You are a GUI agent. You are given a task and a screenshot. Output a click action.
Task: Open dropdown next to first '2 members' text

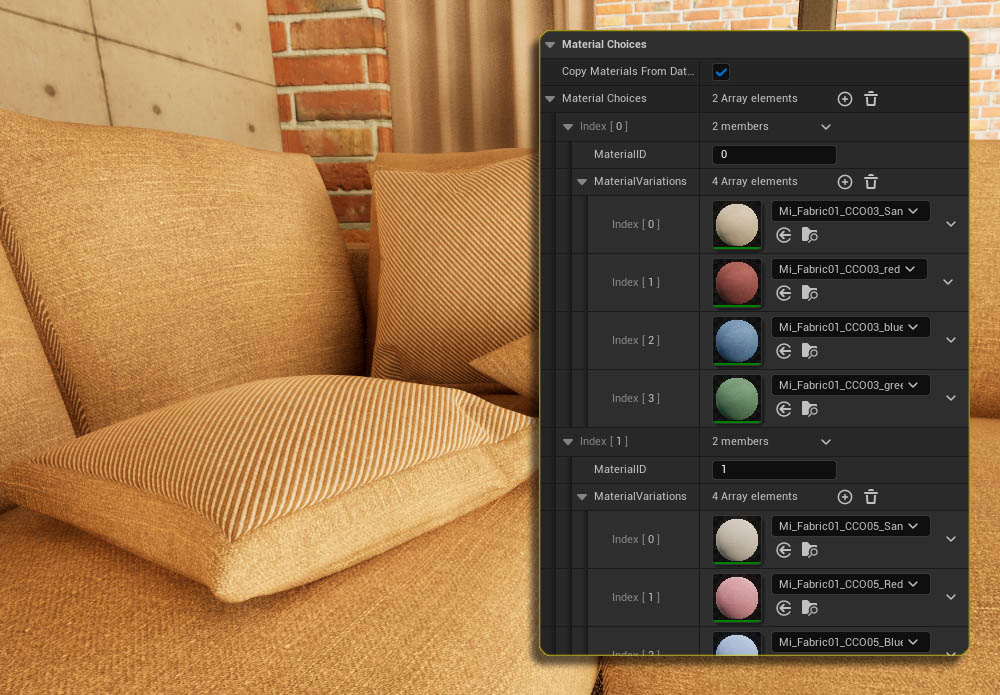(826, 127)
